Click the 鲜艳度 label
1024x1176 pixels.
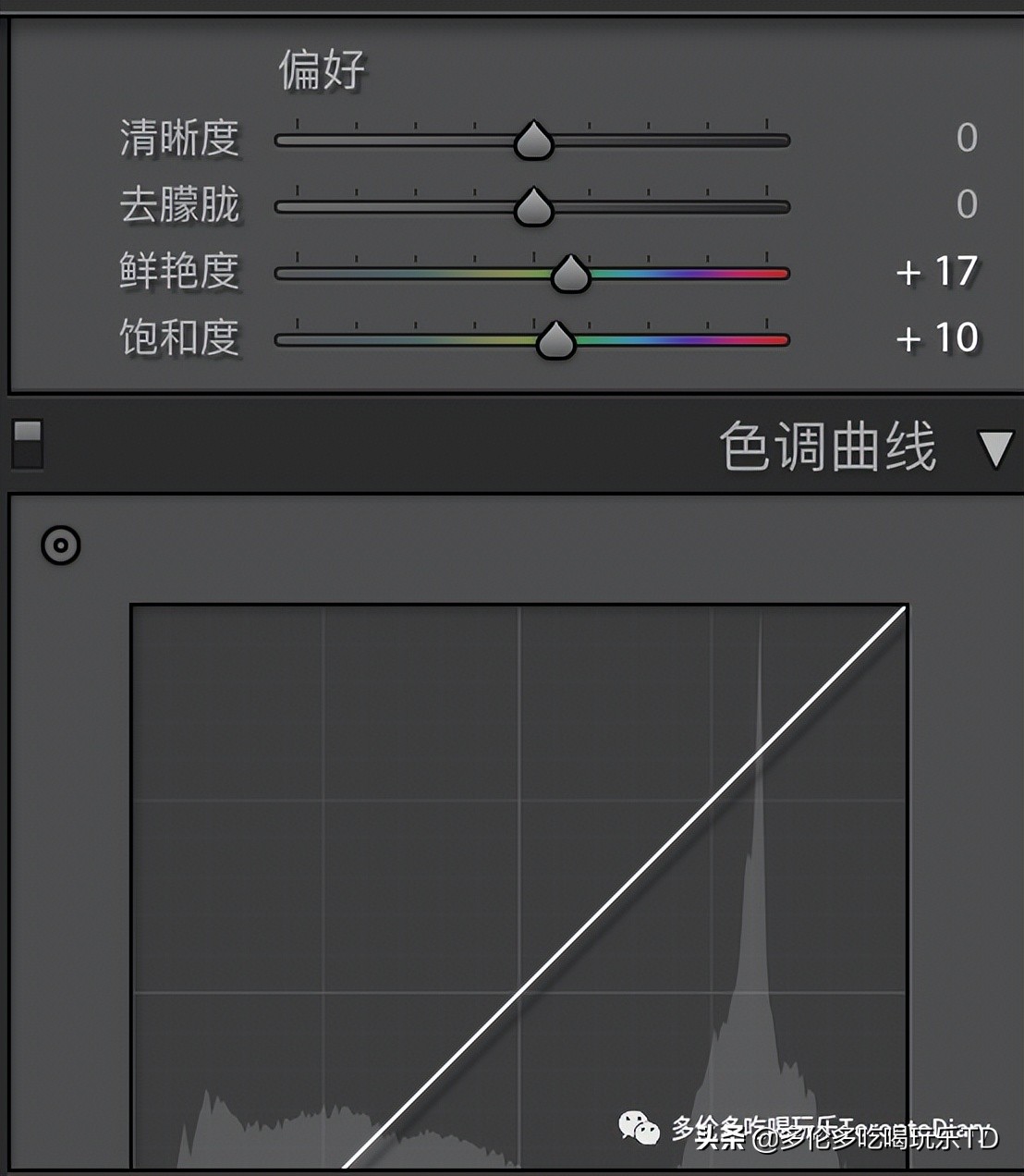pos(179,272)
